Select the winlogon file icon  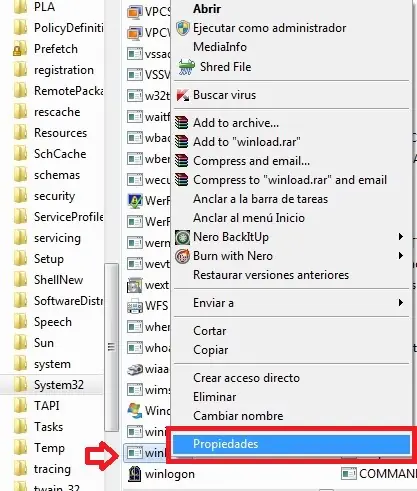[x=135, y=474]
